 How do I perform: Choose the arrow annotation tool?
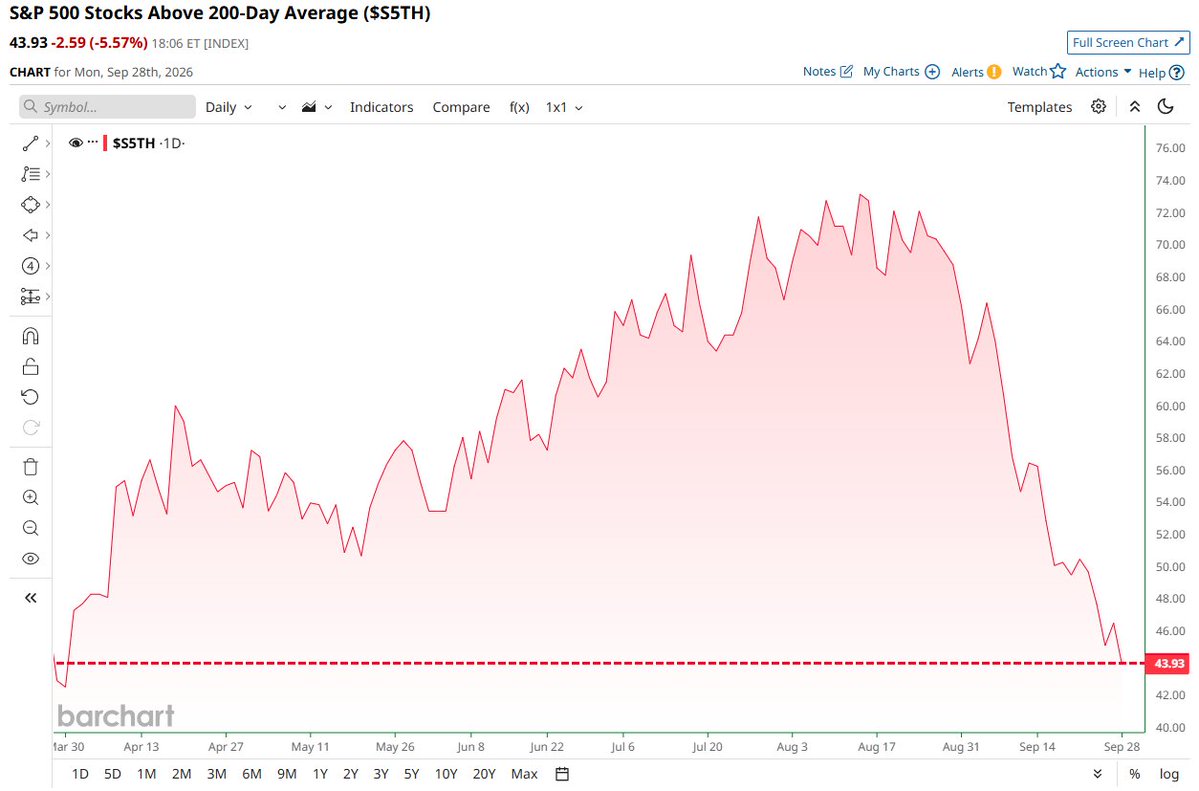(x=30, y=235)
